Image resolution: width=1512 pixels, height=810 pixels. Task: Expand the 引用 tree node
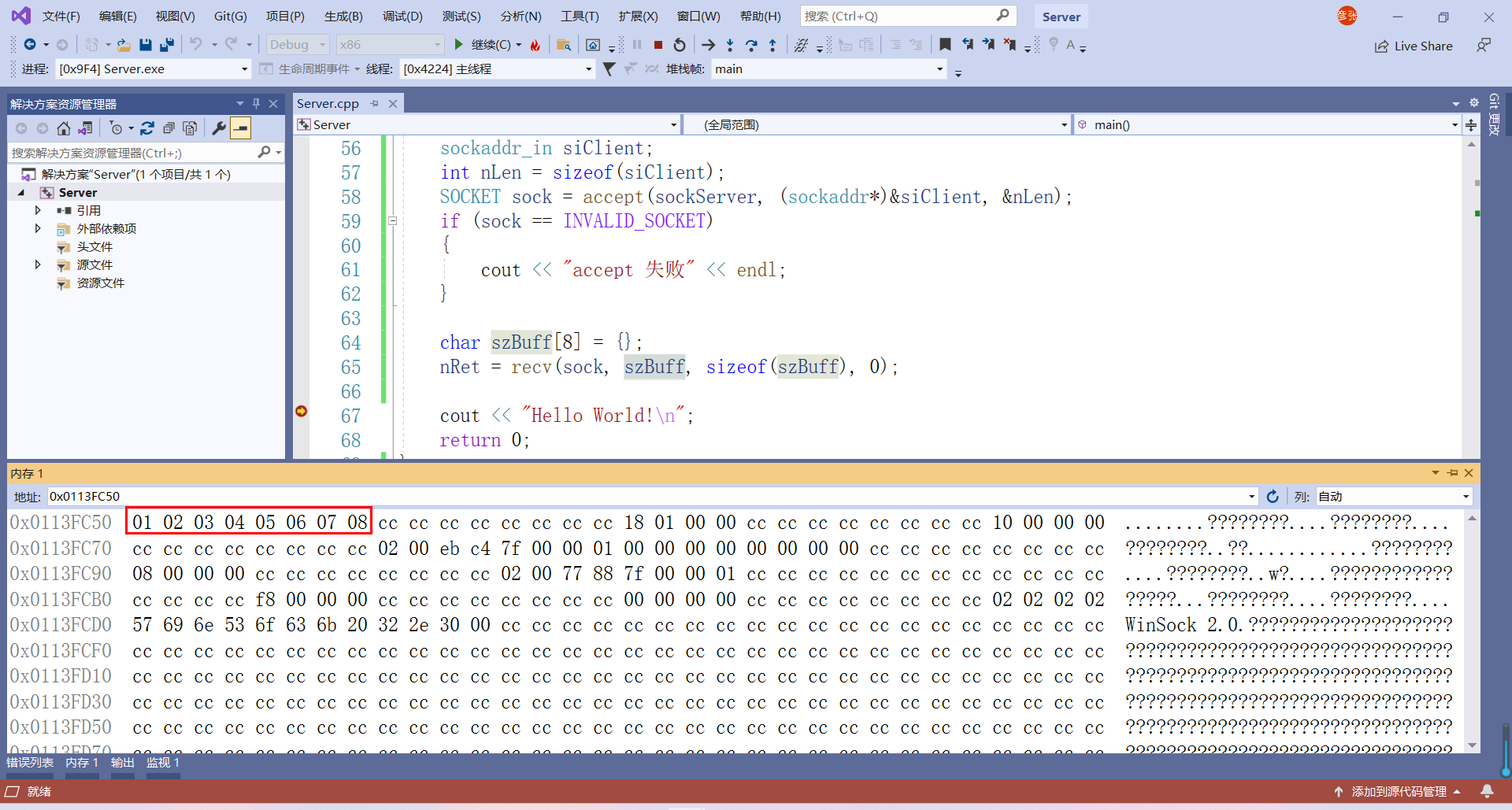click(38, 210)
